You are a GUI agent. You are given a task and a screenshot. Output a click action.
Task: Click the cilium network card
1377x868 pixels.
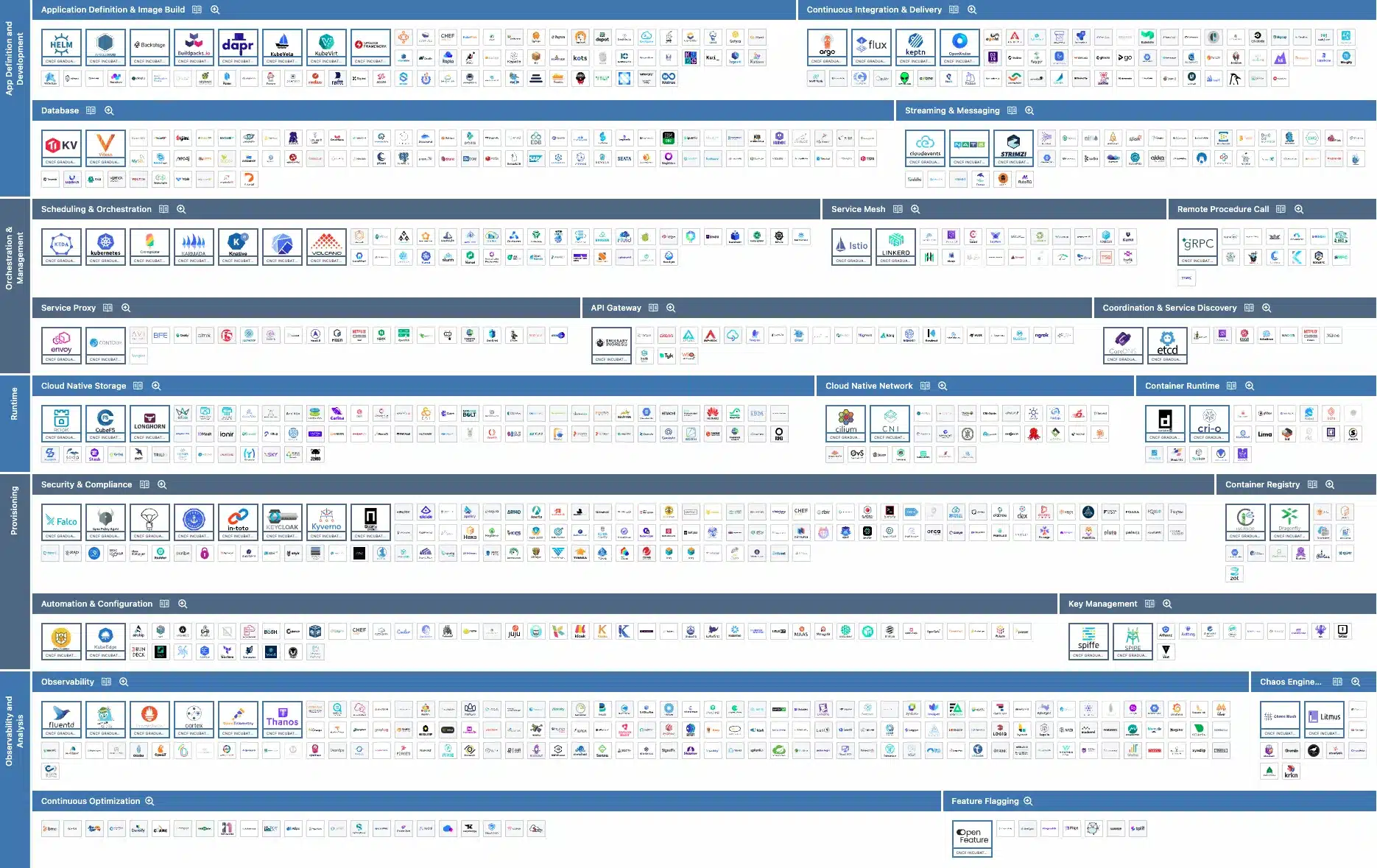pos(845,423)
